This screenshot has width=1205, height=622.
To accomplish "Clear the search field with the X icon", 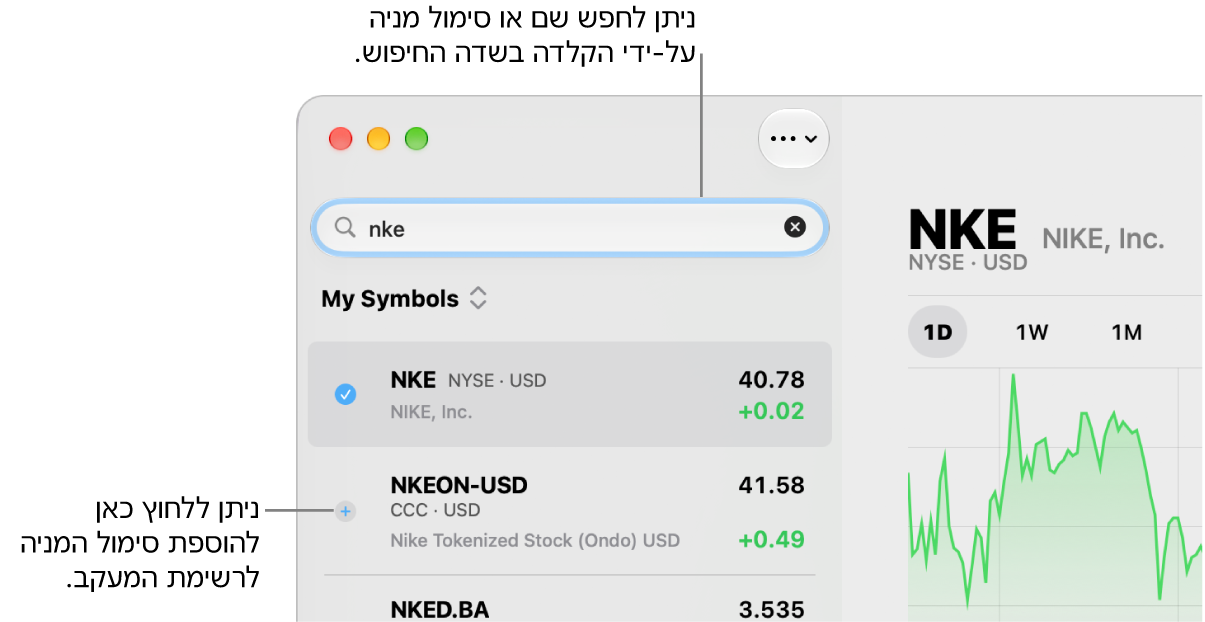I will [794, 228].
